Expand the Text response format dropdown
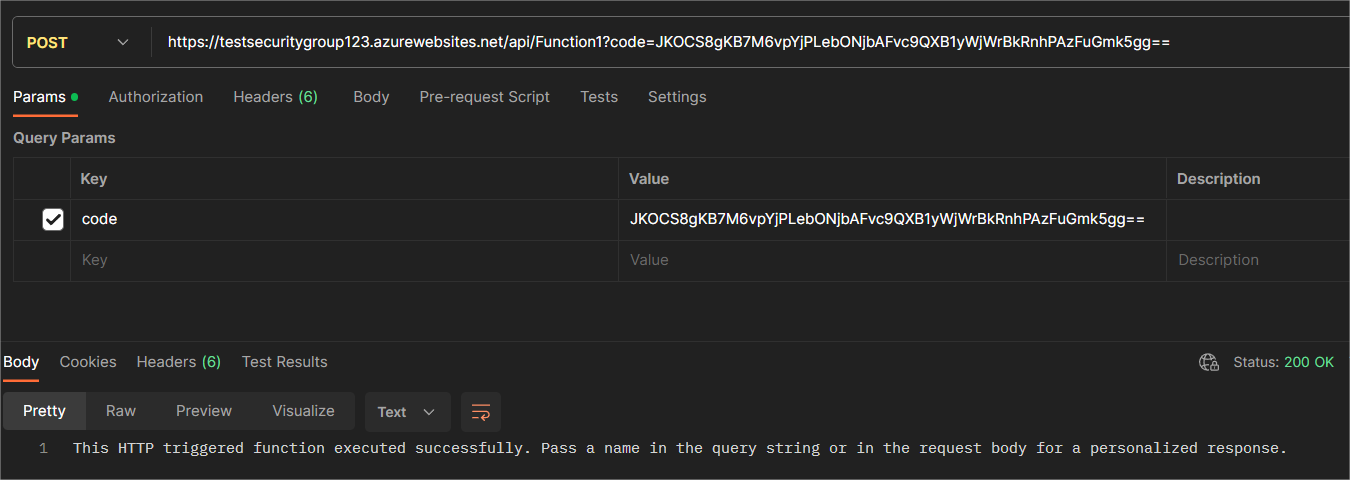Image resolution: width=1350 pixels, height=480 pixels. coord(407,412)
